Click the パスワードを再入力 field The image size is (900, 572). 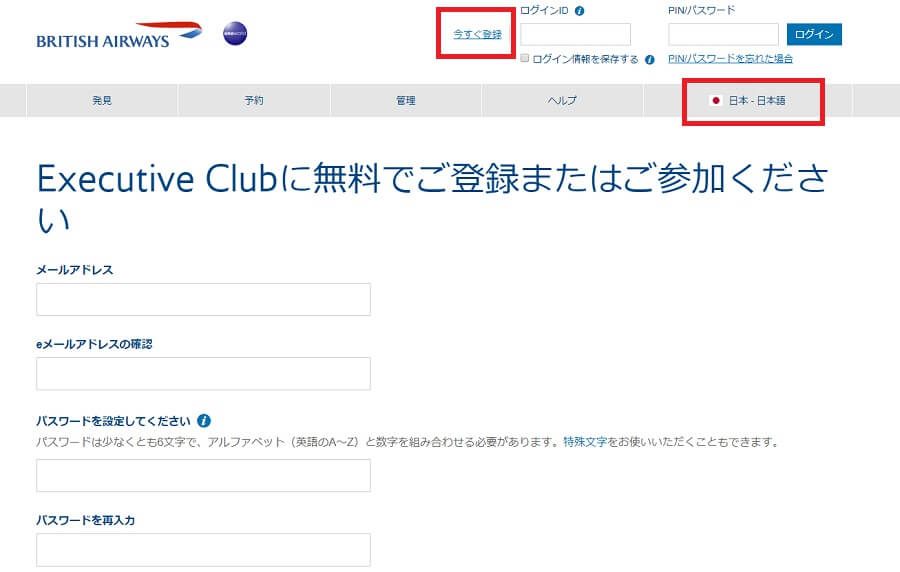click(x=203, y=549)
